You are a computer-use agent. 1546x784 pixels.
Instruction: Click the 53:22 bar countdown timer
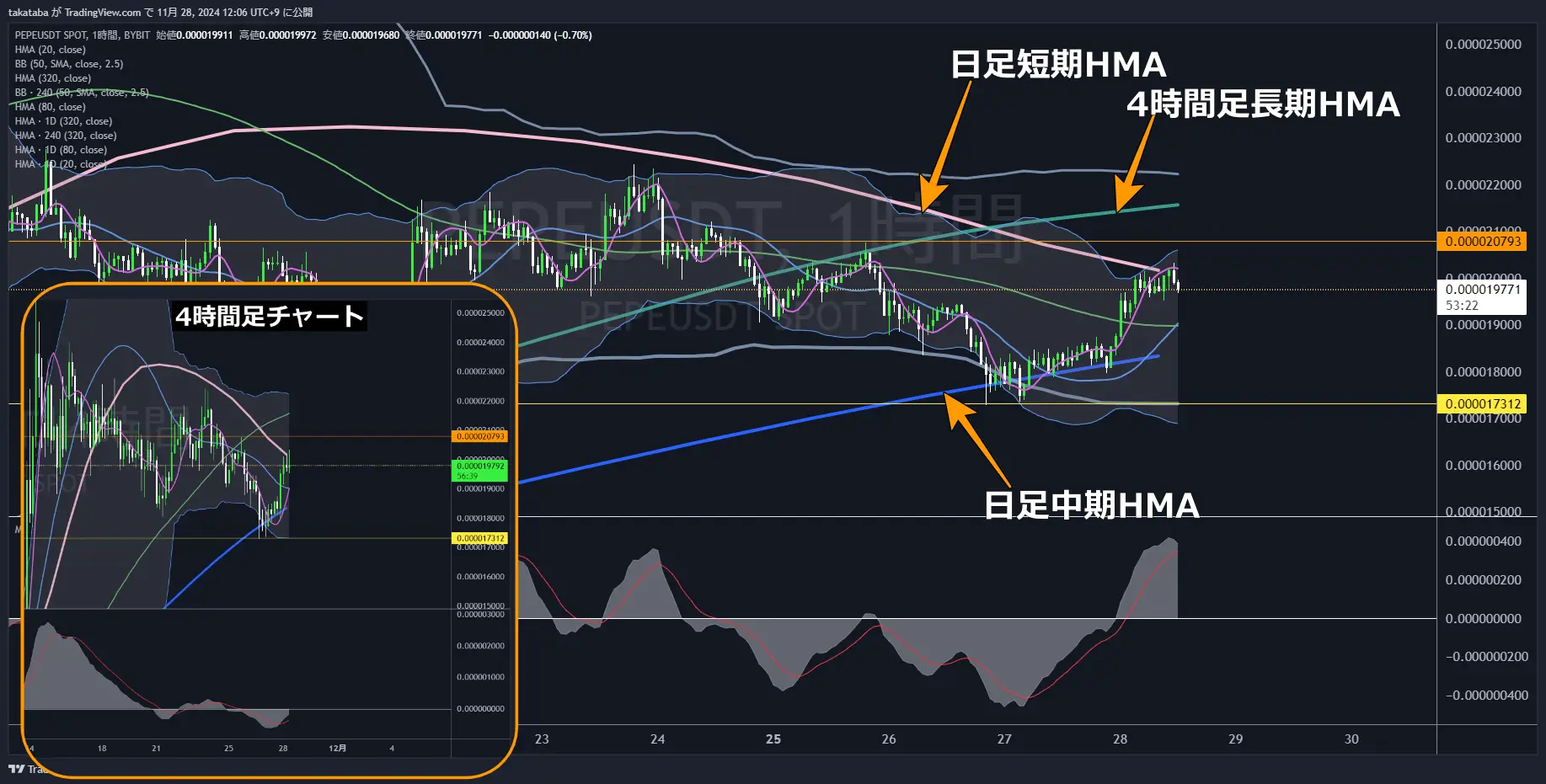[x=1462, y=306]
